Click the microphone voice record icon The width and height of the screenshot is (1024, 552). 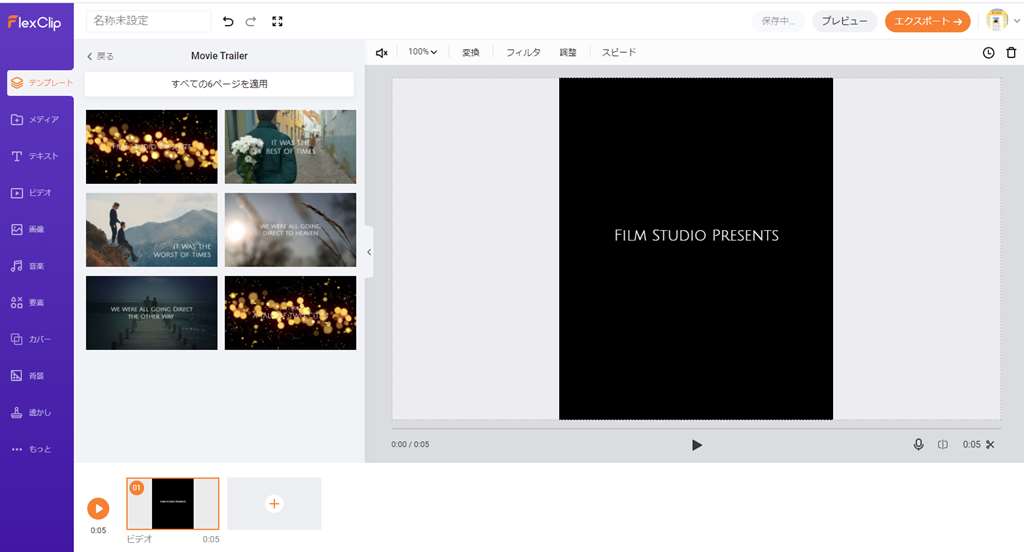click(x=918, y=445)
